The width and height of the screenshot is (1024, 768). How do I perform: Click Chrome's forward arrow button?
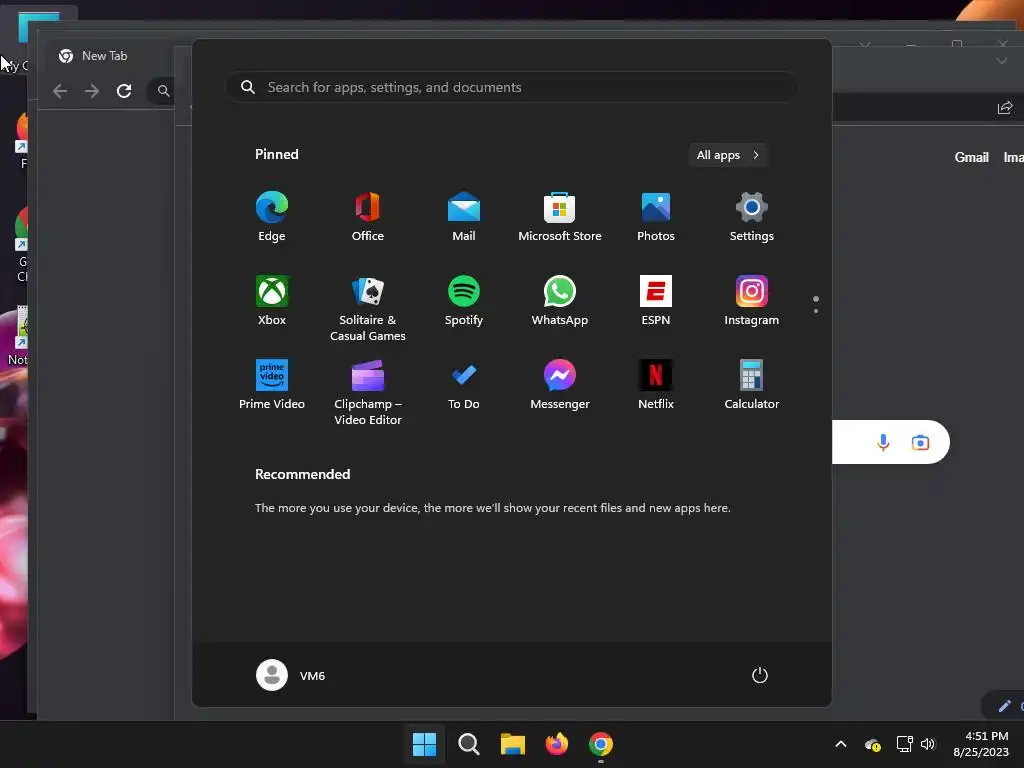(92, 91)
